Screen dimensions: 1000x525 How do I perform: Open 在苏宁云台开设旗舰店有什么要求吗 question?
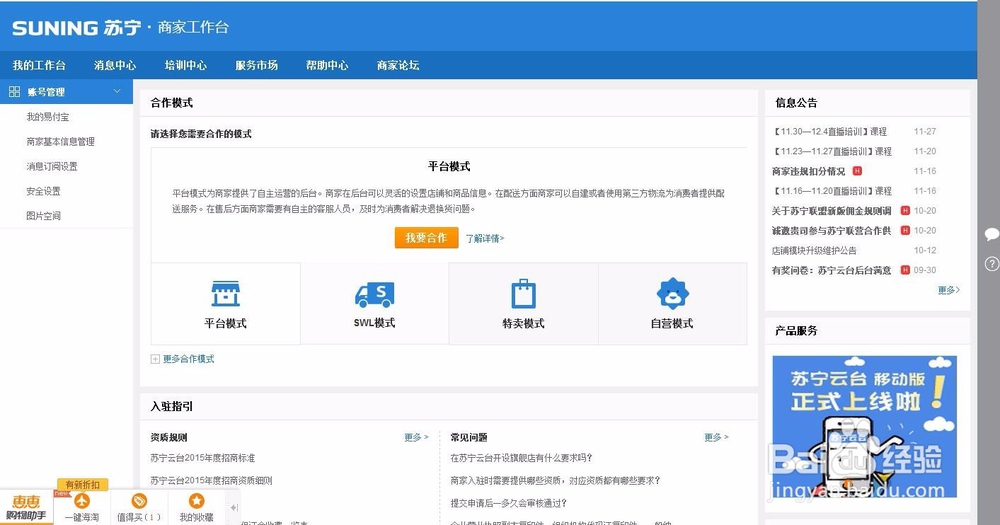point(522,458)
